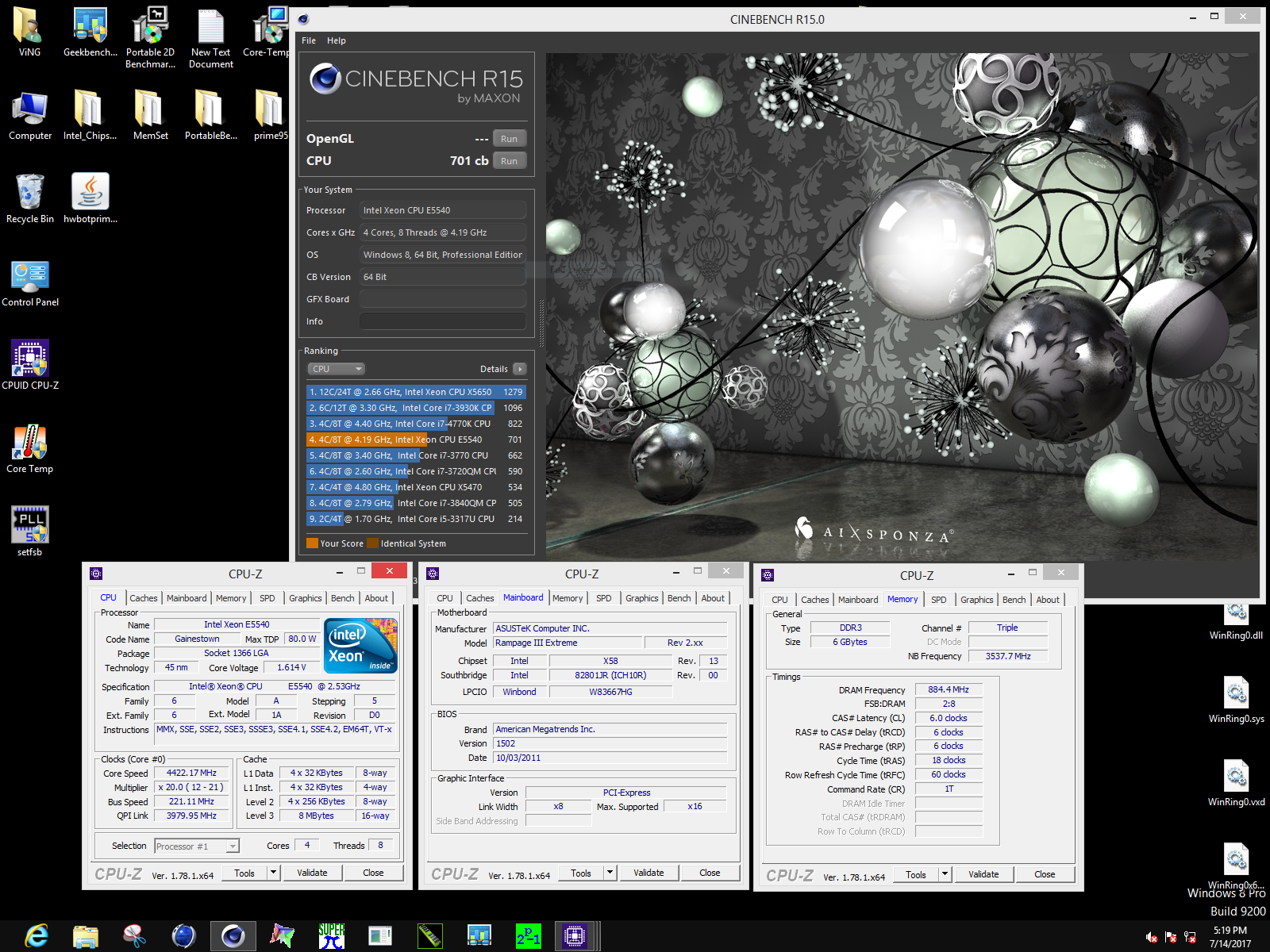
Task: Expand the CPU ranking dropdown
Action: pos(336,369)
